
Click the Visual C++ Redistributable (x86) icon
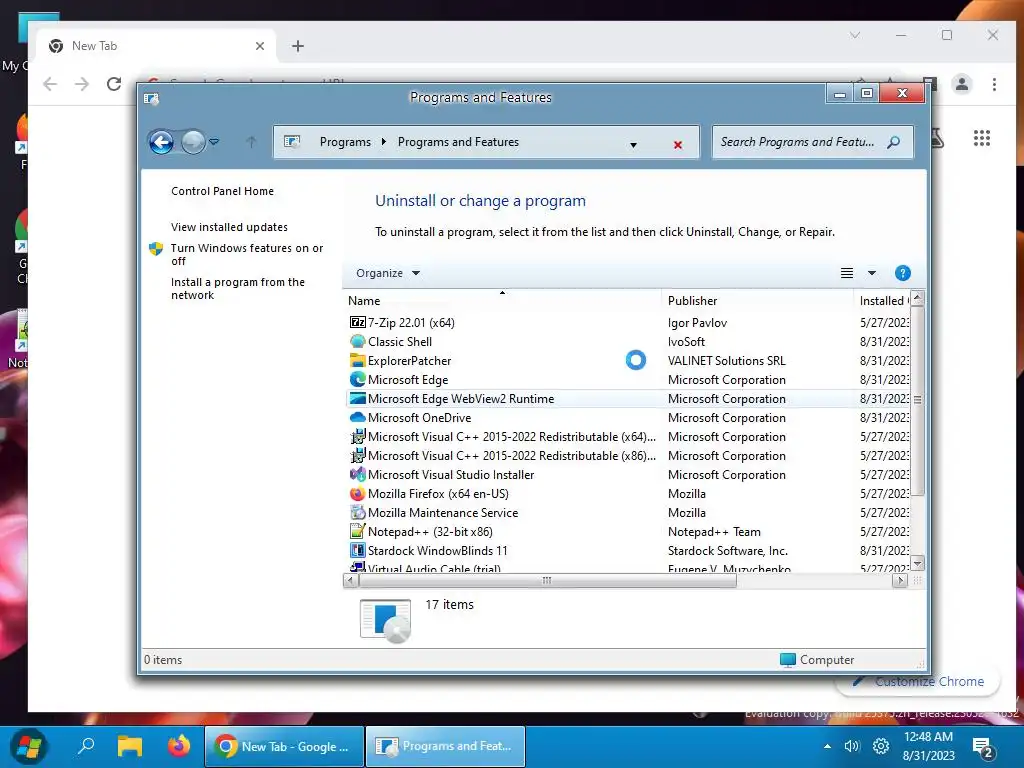357,455
